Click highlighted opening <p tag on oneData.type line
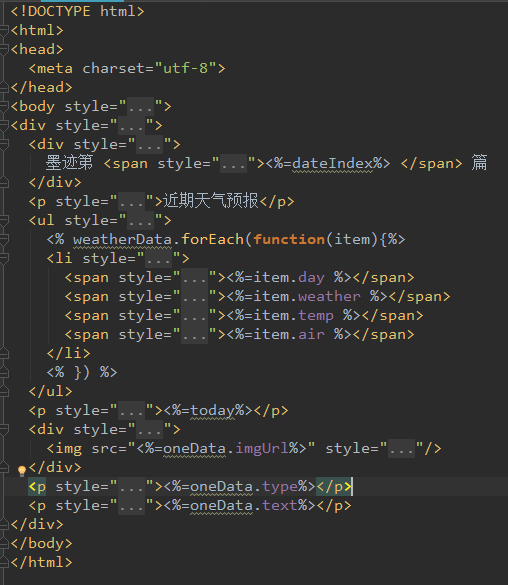The image size is (508, 585). pos(37,487)
